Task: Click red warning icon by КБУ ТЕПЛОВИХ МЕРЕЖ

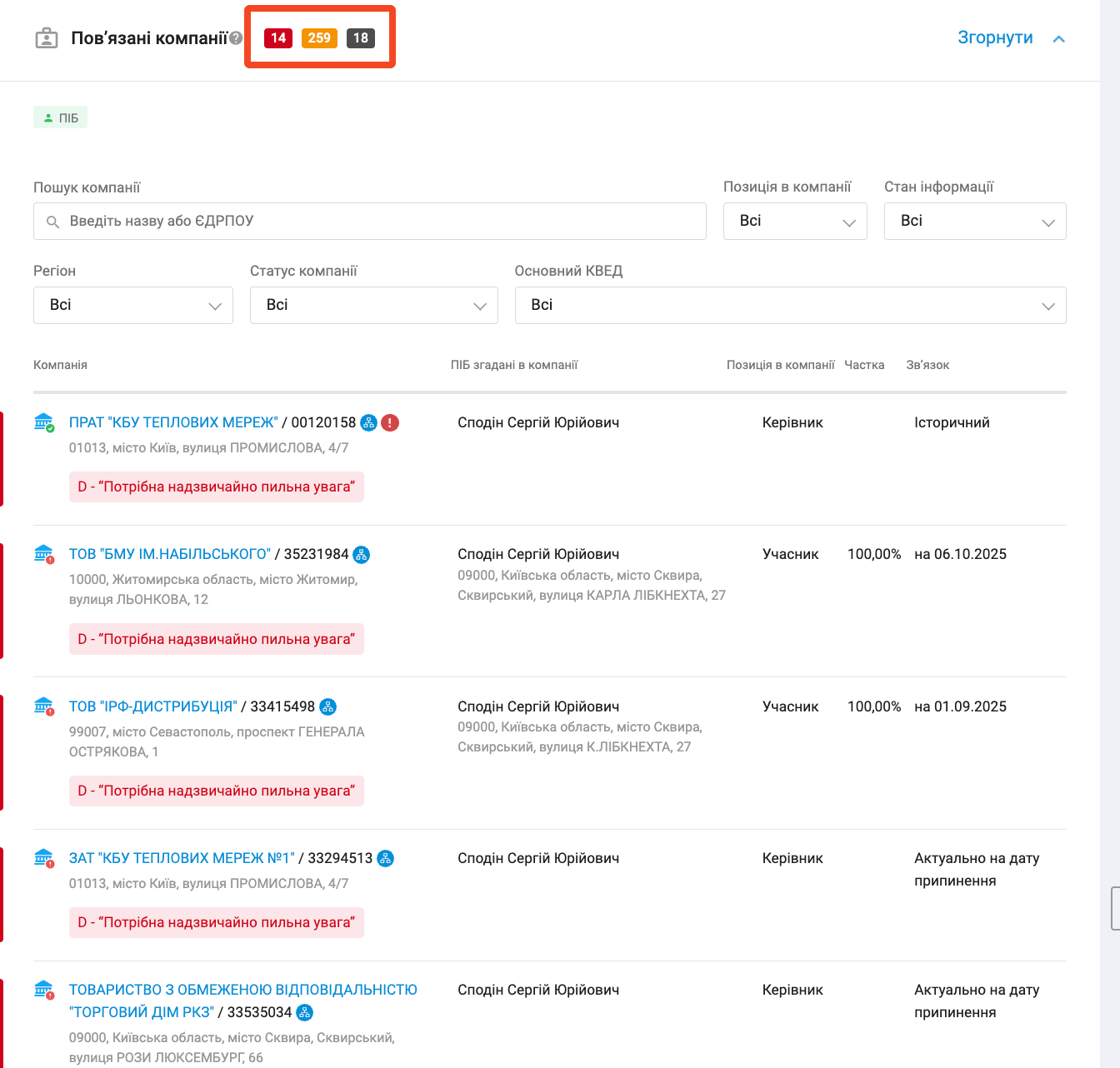Action: click(x=390, y=423)
